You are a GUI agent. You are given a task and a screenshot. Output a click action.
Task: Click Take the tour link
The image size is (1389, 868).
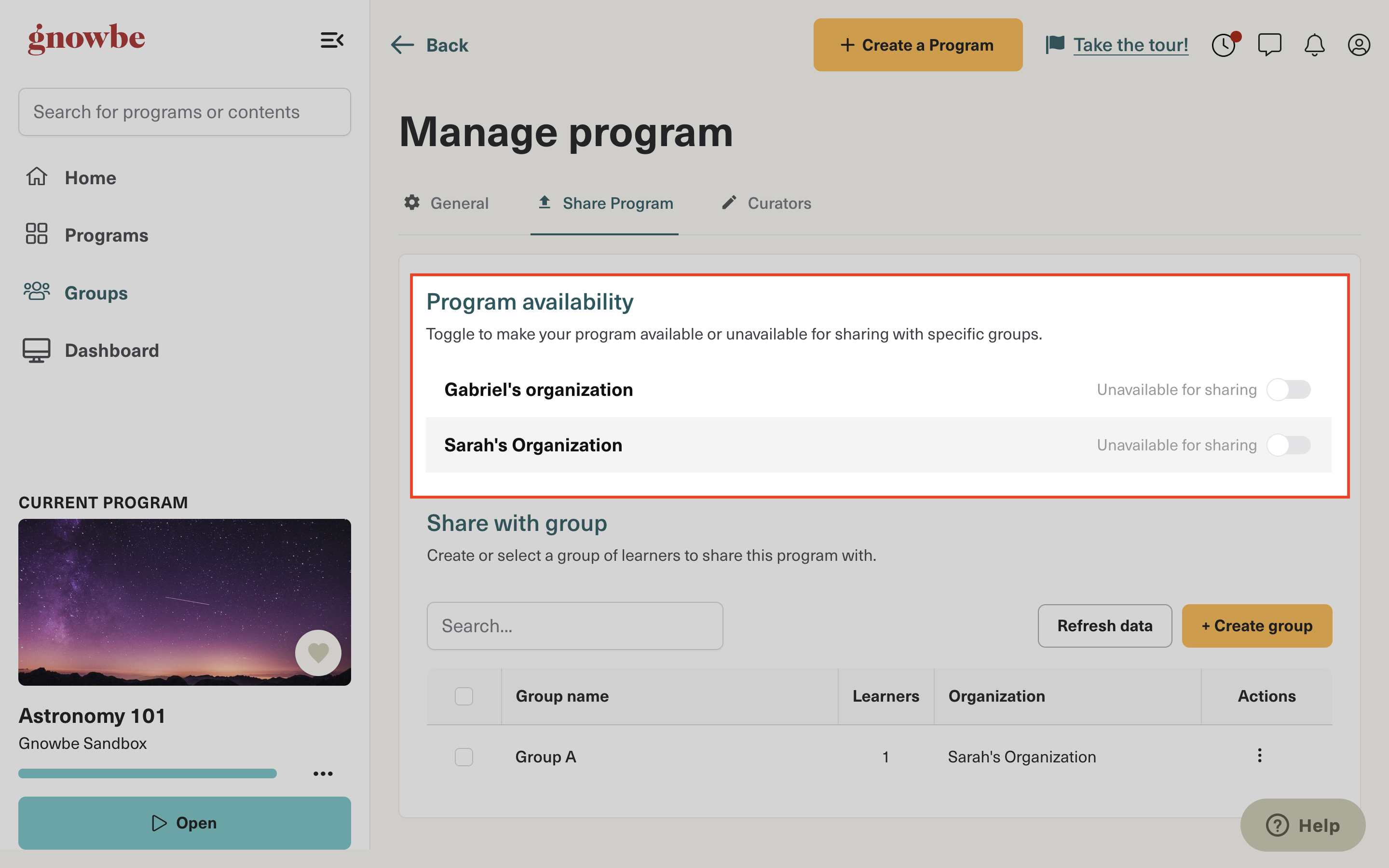point(1130,44)
